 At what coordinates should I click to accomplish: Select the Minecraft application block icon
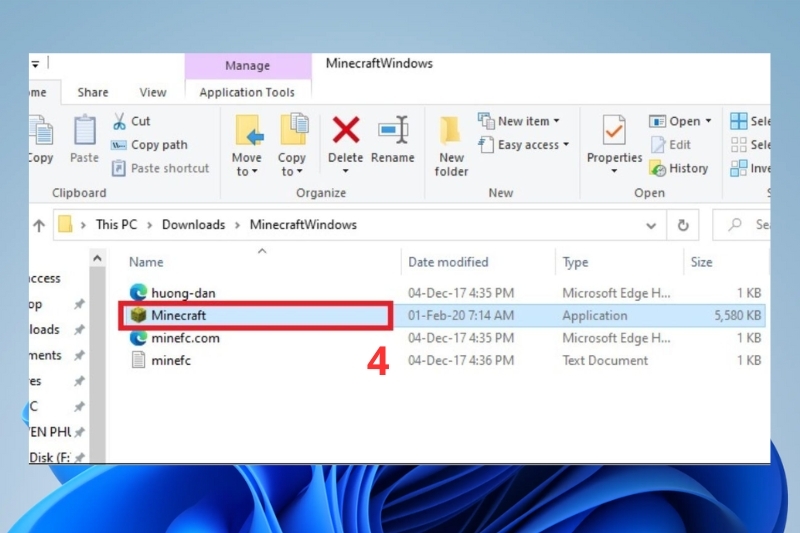(x=138, y=315)
